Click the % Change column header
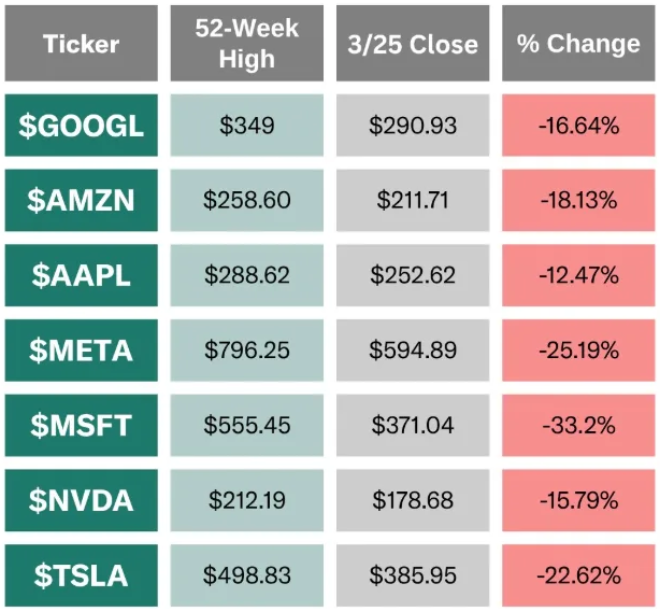660x609 pixels. 579,44
